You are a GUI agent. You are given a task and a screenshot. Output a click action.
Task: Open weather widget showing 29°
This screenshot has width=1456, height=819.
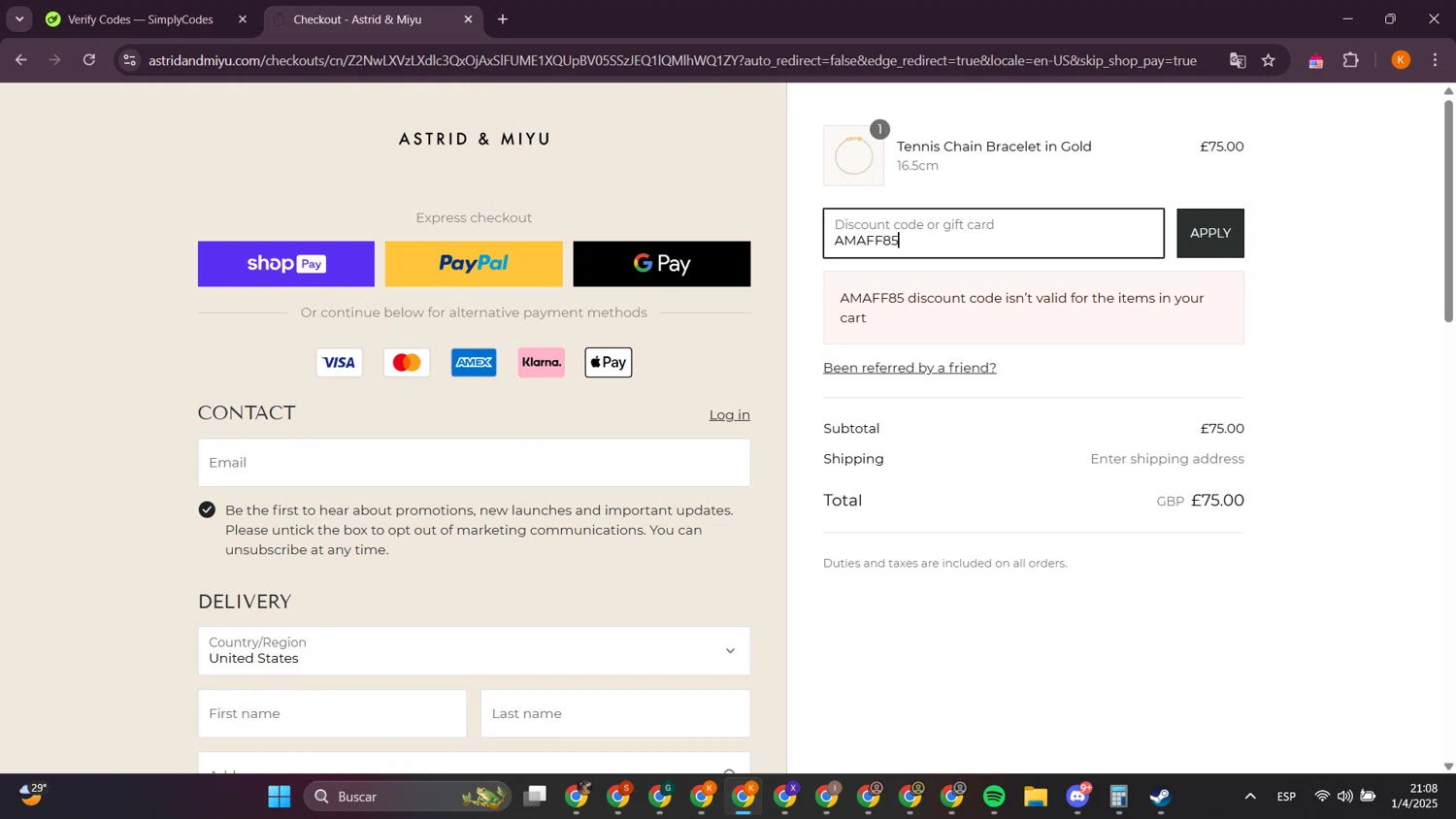tap(33, 797)
